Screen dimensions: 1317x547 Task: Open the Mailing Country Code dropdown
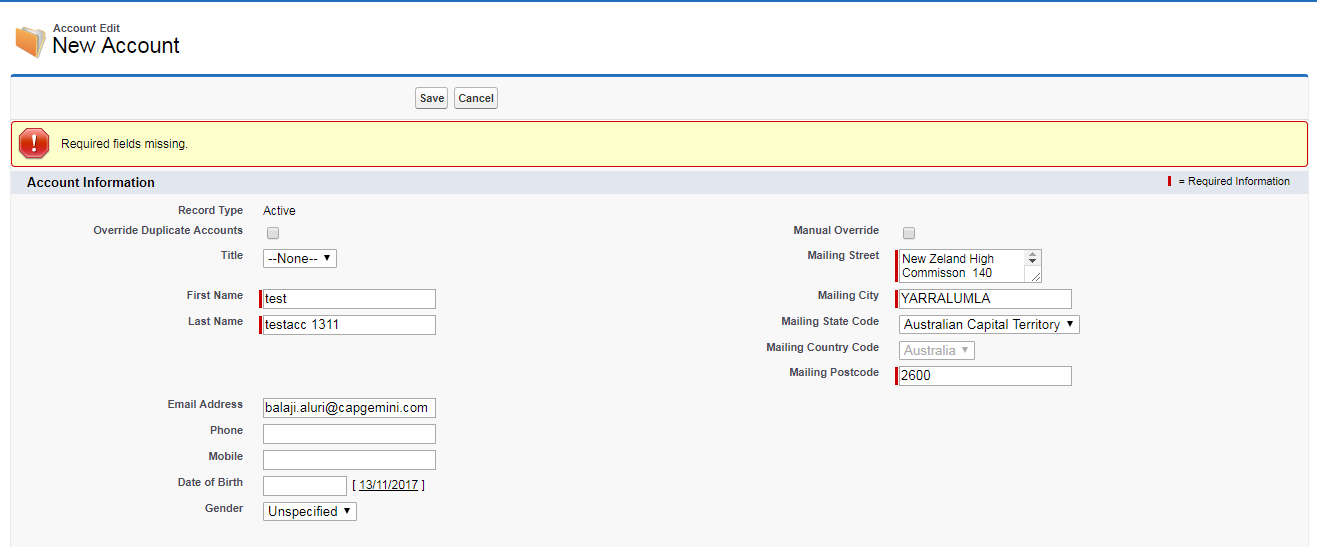point(937,351)
